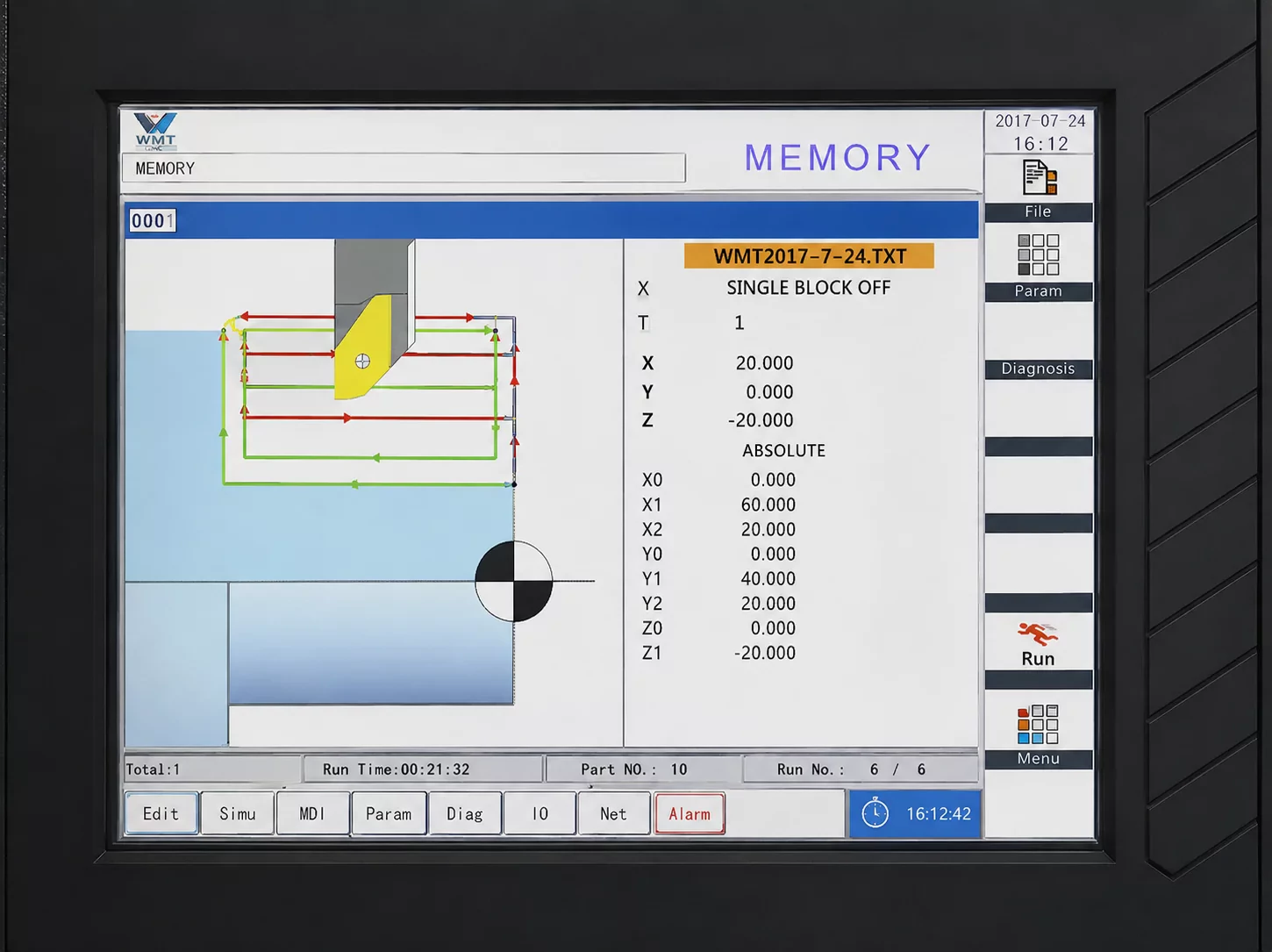Click the 16:12:42 clock readout
The image size is (1272, 952).
[x=939, y=813]
